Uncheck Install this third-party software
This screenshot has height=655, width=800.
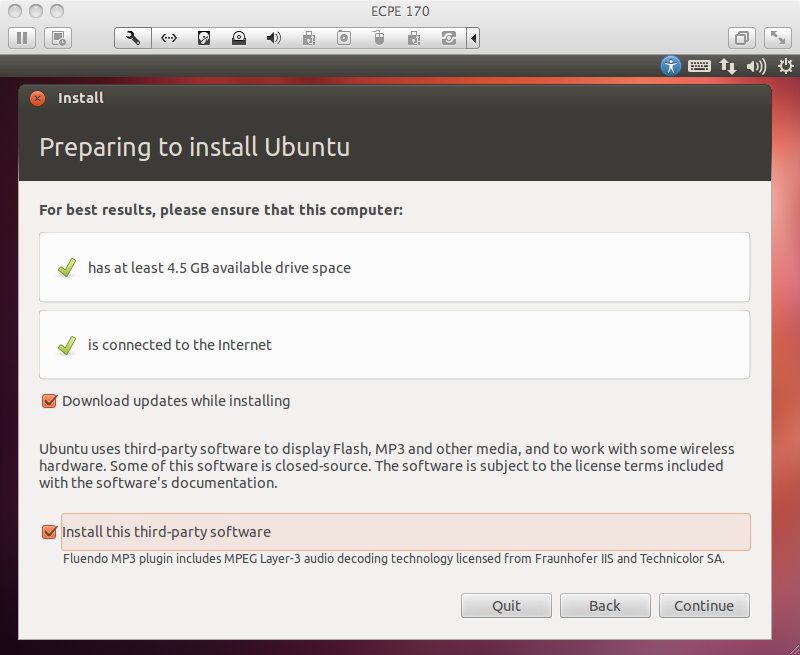(x=48, y=532)
